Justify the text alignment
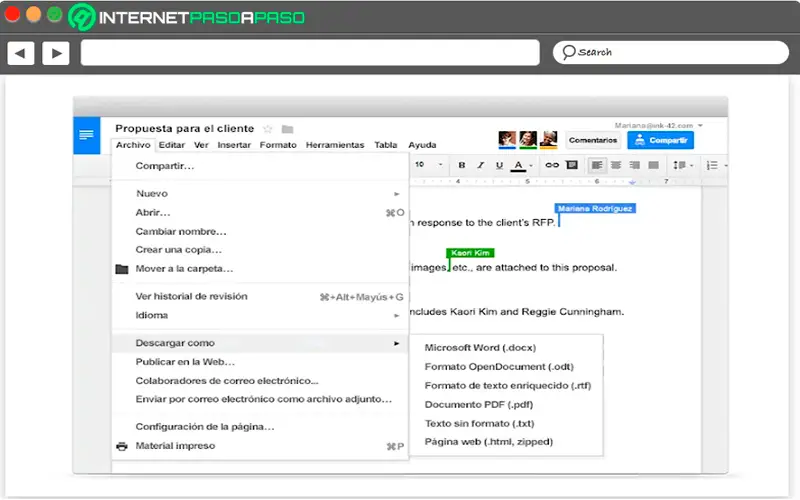This screenshot has width=800, height=500. pyautogui.click(x=654, y=165)
